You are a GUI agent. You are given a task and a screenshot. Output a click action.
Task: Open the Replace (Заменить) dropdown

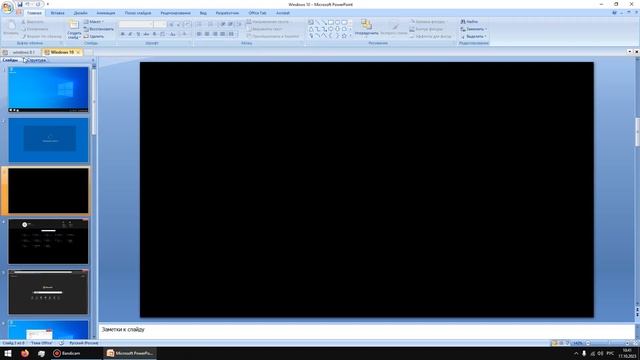click(473, 29)
